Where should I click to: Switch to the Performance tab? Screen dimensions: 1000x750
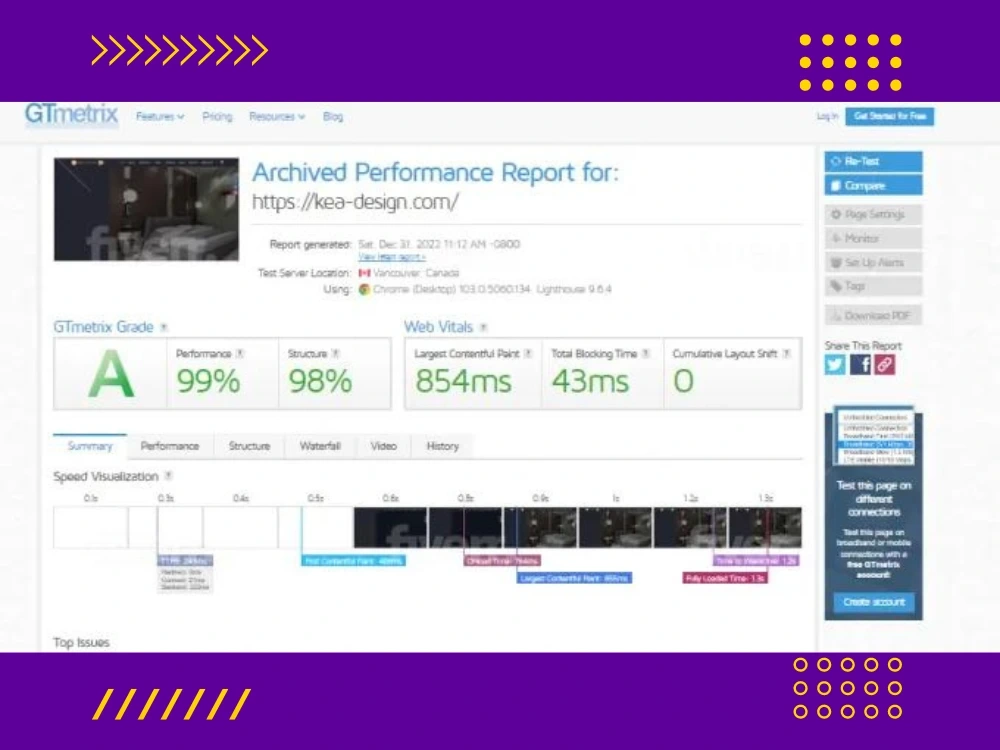[x=170, y=446]
